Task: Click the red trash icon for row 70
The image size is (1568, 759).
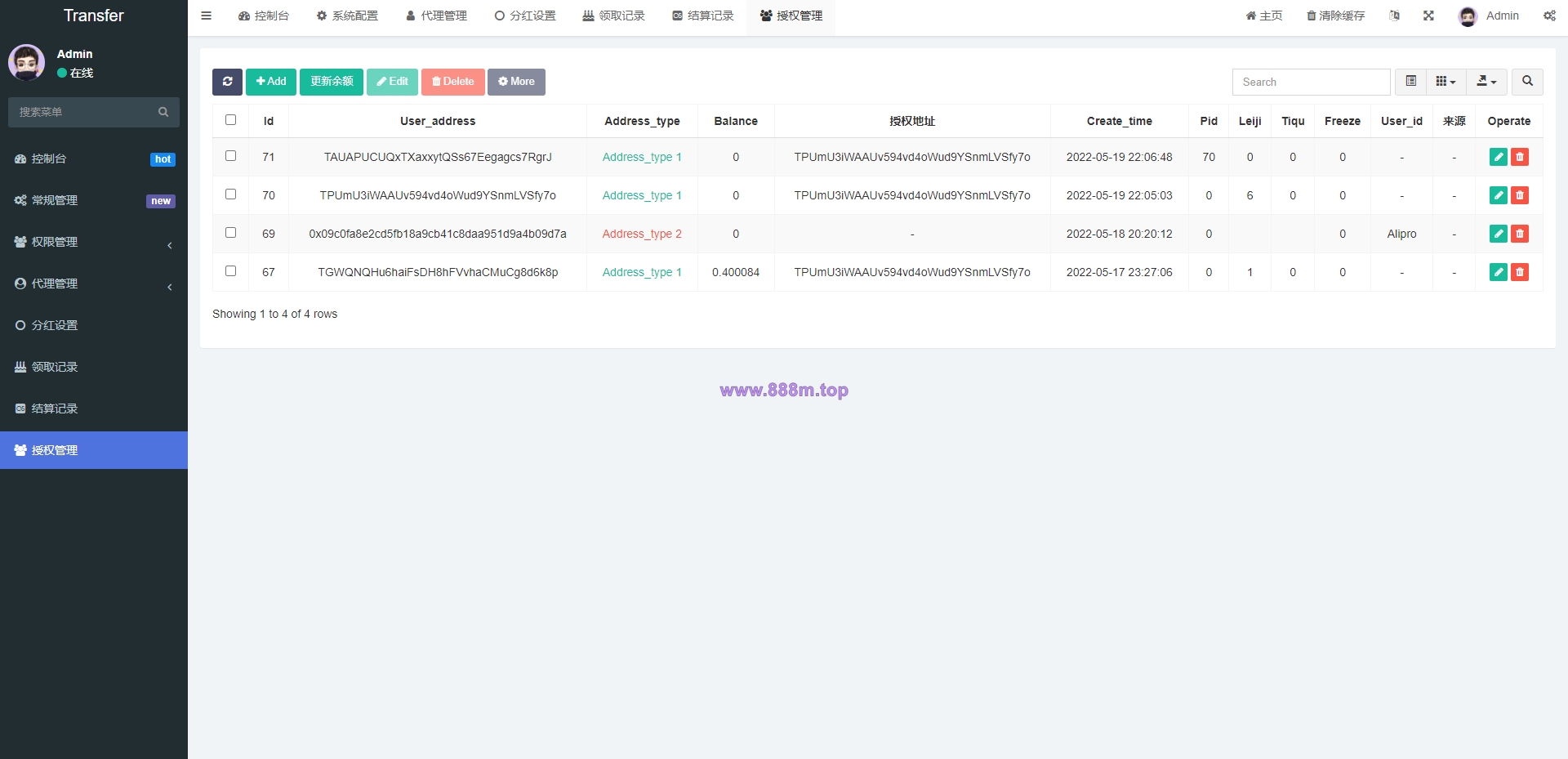Action: point(1520,195)
